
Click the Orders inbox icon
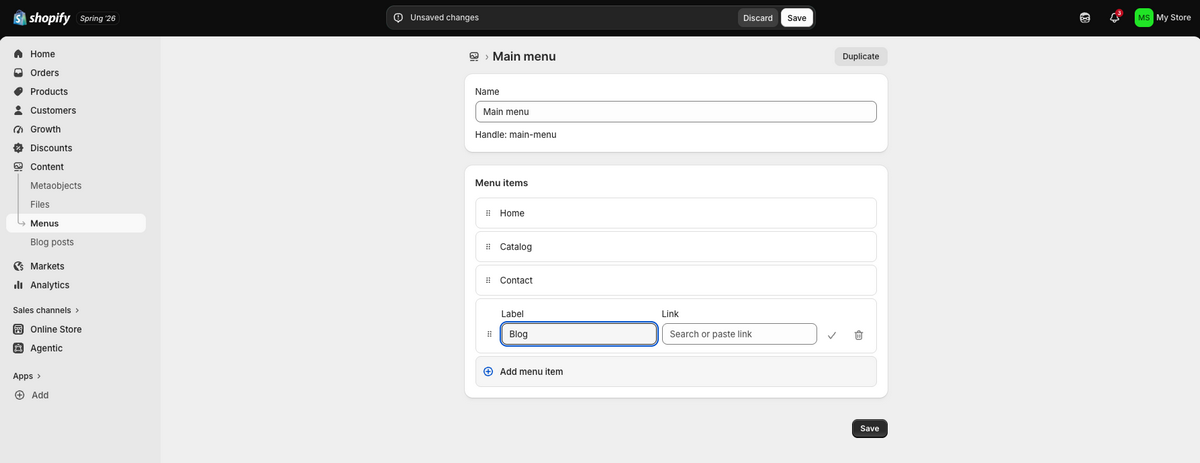(x=18, y=73)
